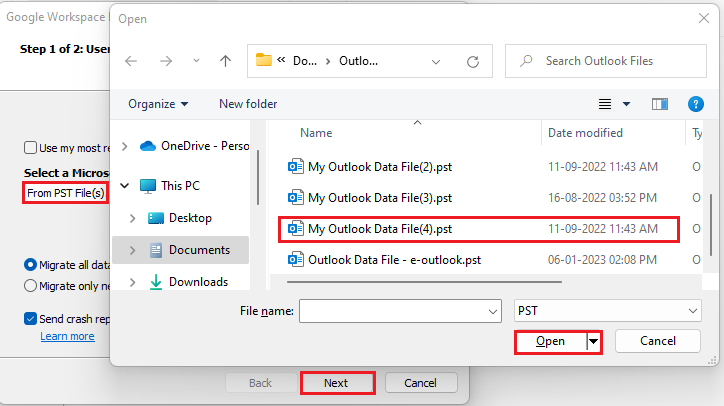Open the PST file type dropdown
Image resolution: width=724 pixels, height=406 pixels.
coord(608,311)
